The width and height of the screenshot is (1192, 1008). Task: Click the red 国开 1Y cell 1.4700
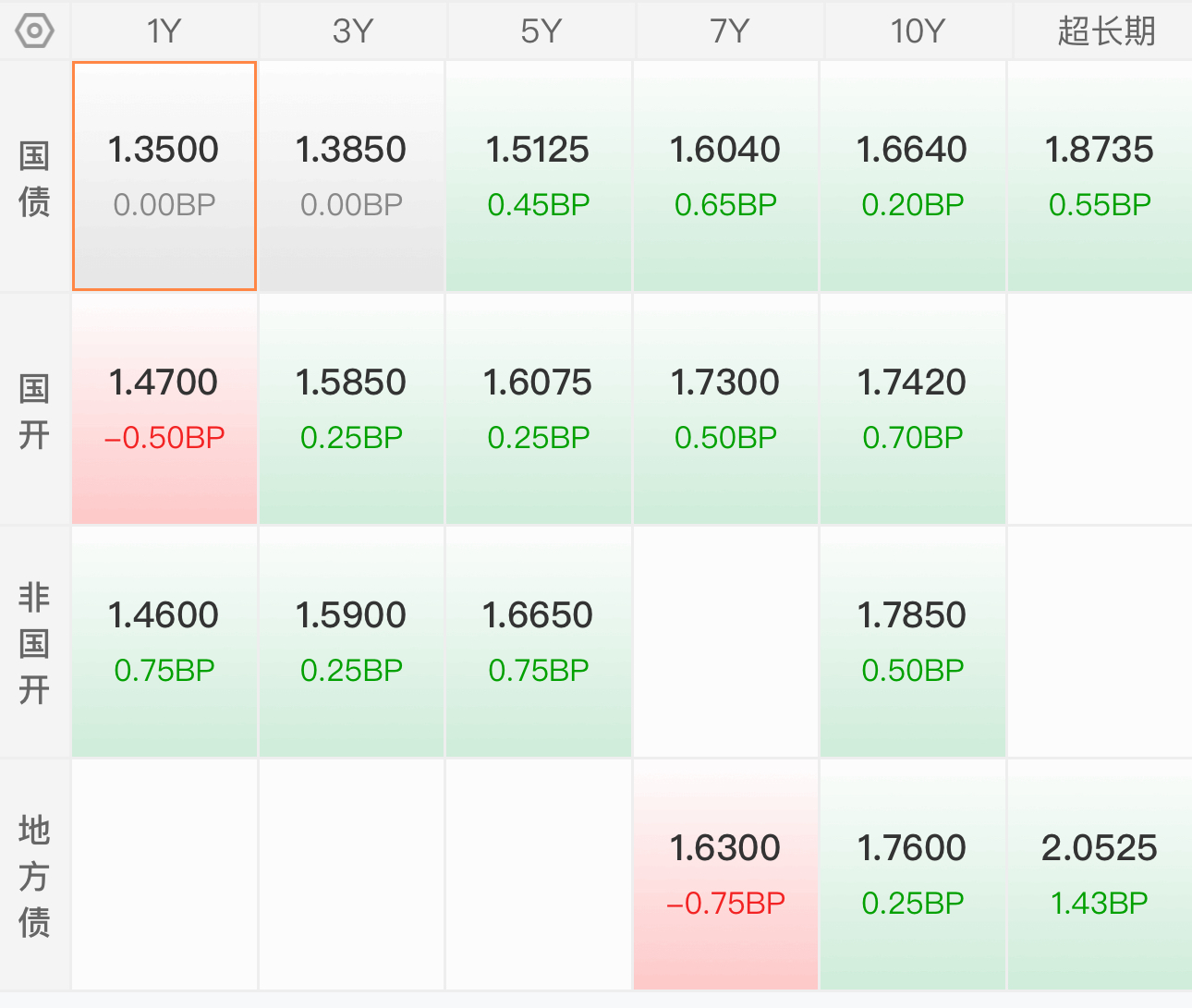coord(164,409)
